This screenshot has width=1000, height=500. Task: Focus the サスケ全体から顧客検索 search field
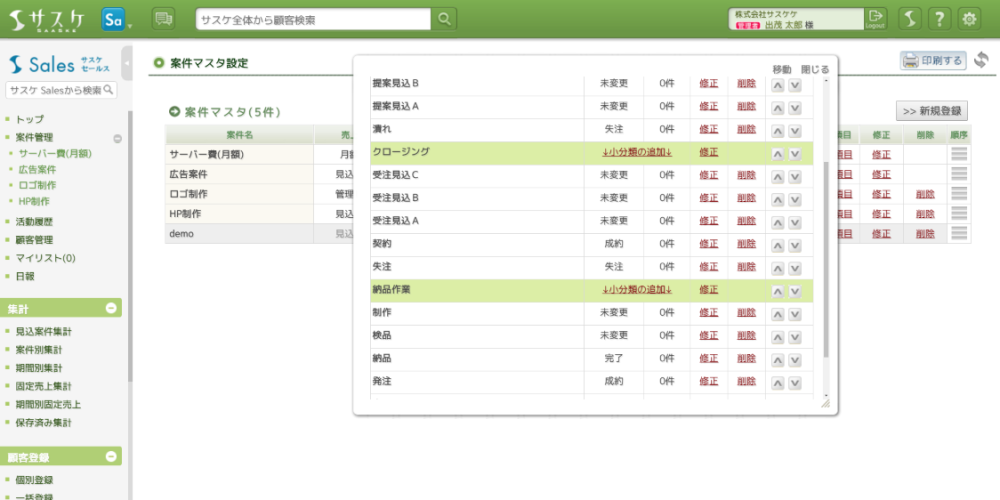coord(313,19)
